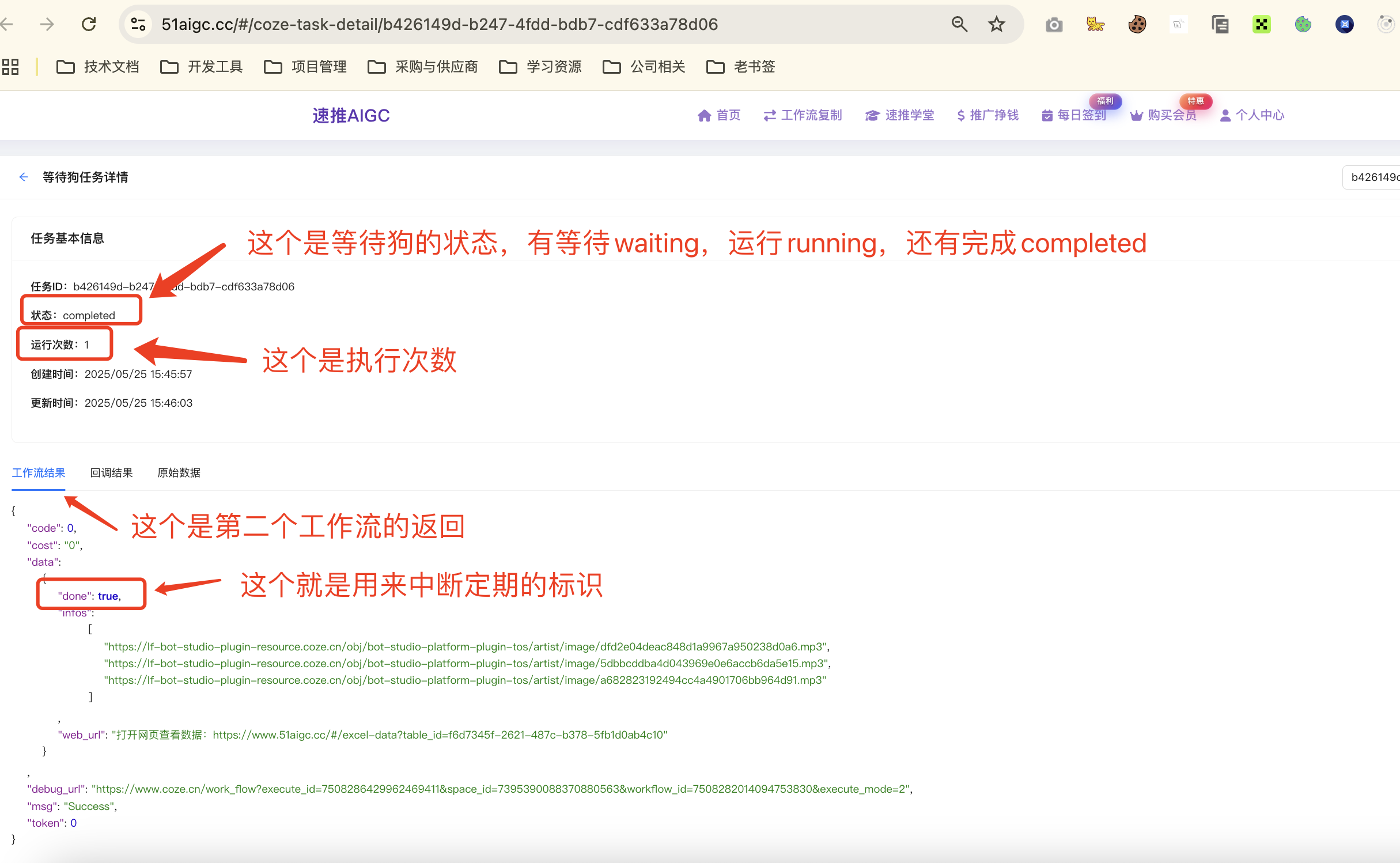Switch to the 回调结果 tab
Screen dimensions: 1400x863
[111, 473]
